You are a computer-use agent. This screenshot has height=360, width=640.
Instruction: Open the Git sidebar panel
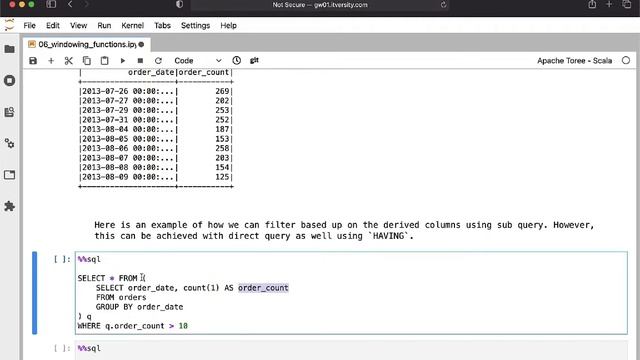[x=9, y=112]
